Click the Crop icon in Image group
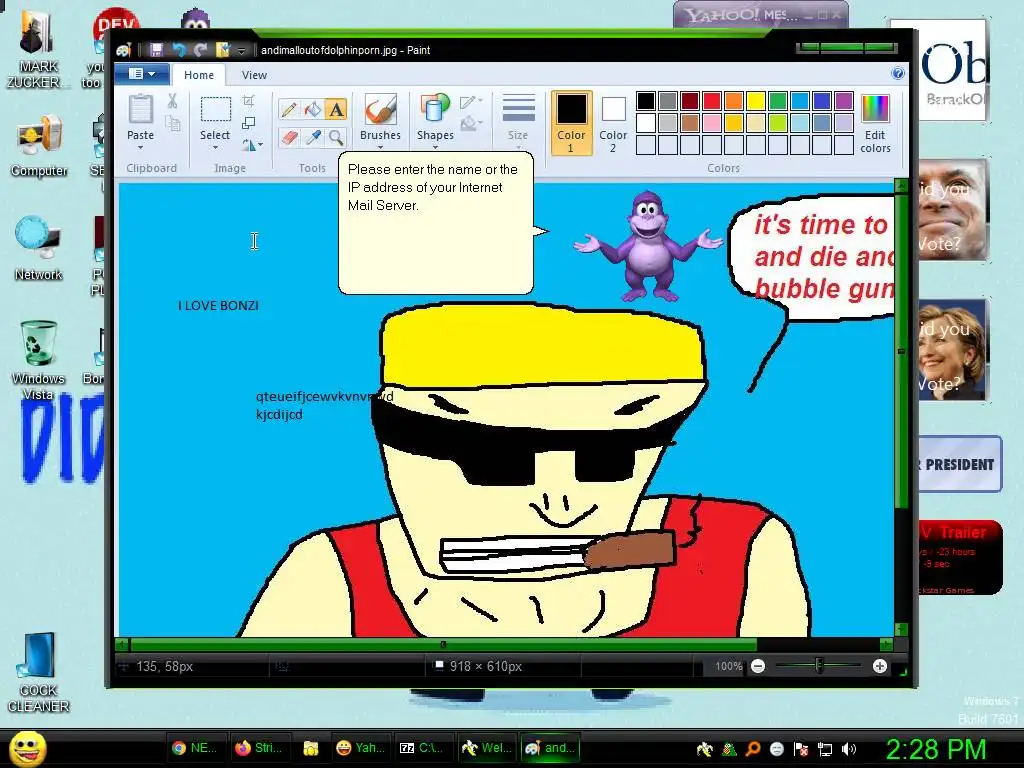The height and width of the screenshot is (768, 1024). click(249, 101)
